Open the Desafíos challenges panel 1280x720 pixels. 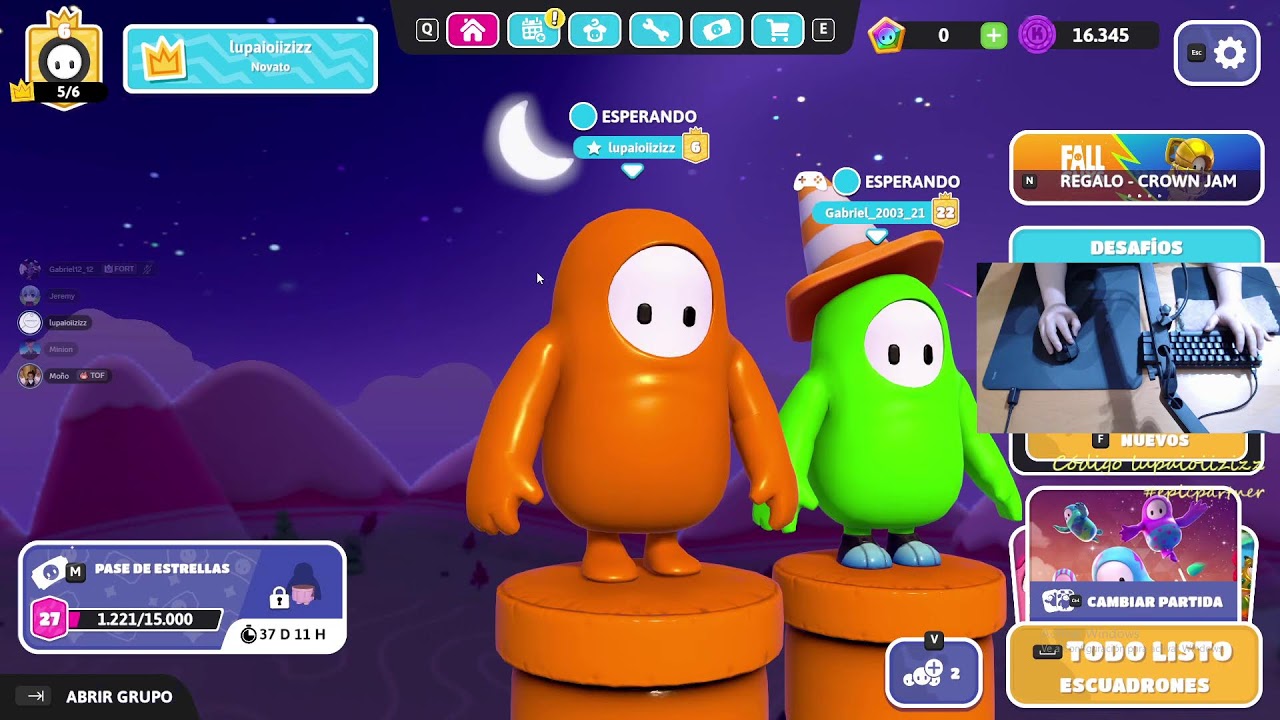pos(1136,247)
